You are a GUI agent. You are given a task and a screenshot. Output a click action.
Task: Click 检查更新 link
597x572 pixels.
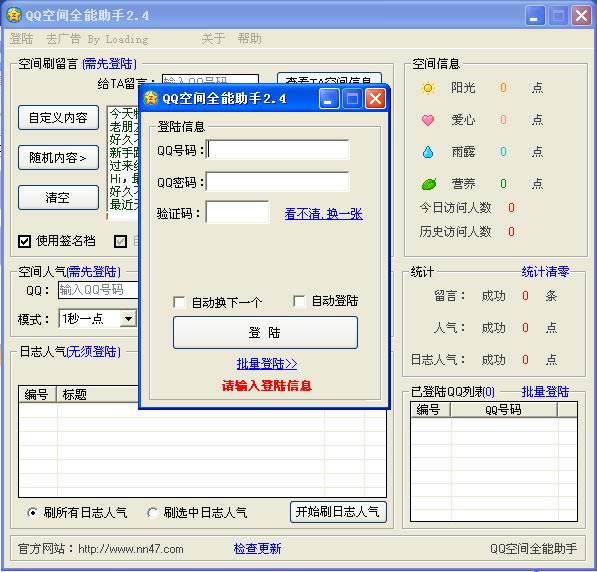pos(257,548)
